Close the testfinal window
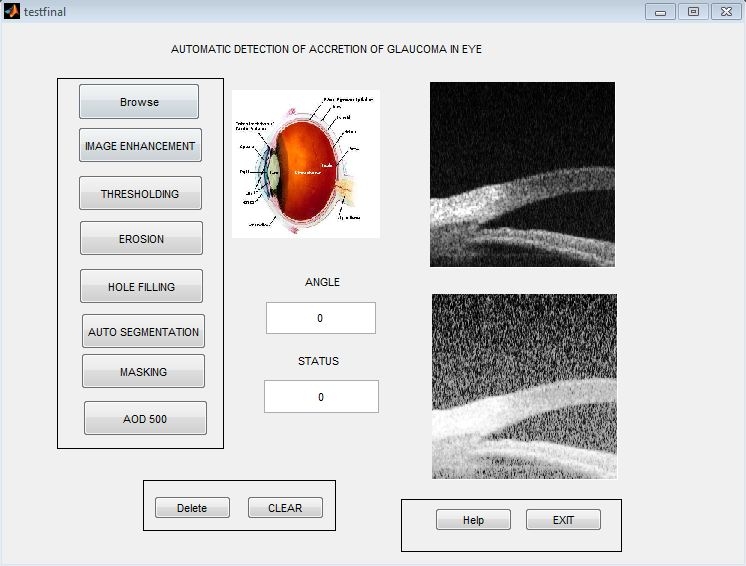The image size is (746, 566). coord(726,11)
